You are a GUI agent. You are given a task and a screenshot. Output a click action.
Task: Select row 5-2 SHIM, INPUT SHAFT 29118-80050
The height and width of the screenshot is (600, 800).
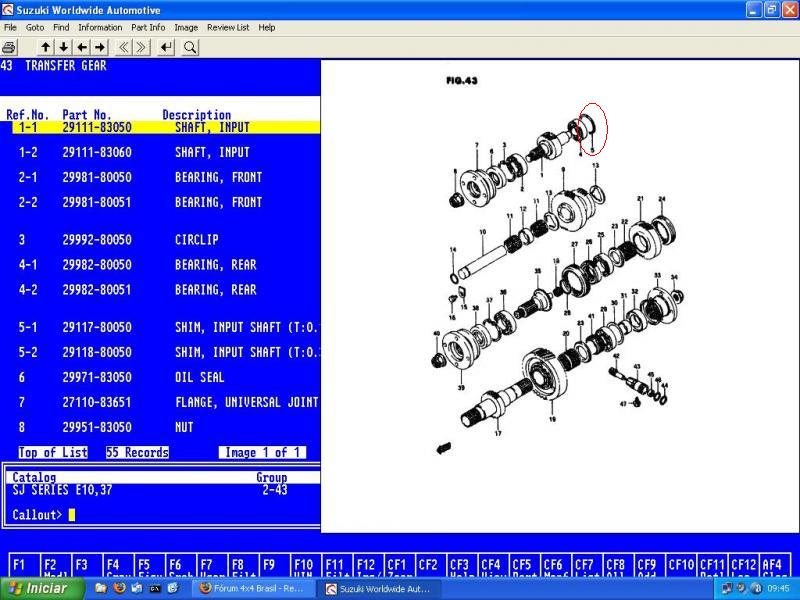[166, 352]
